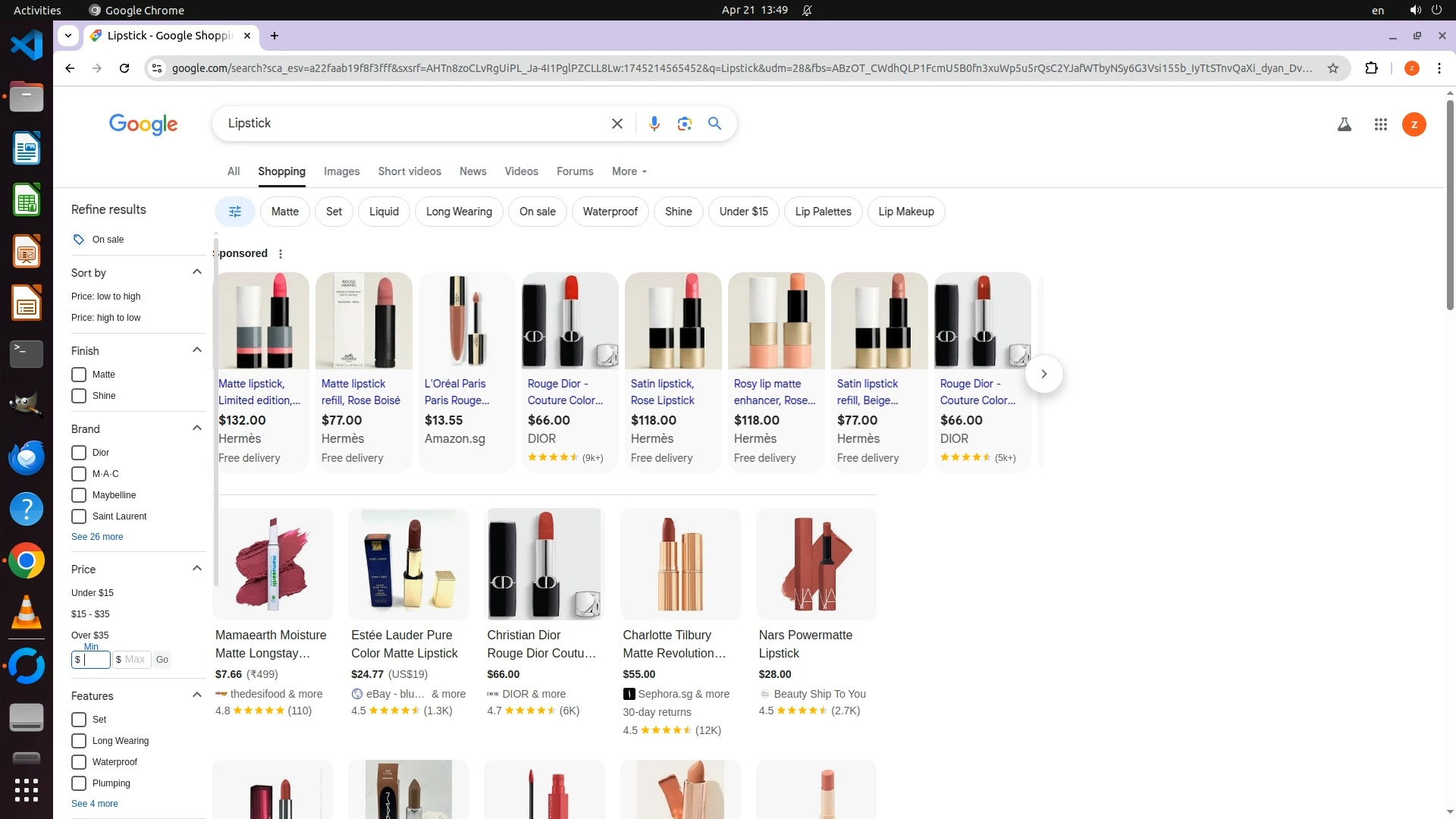Apply the Long Wearing filter chip
The height and width of the screenshot is (819, 1456).
click(x=459, y=212)
